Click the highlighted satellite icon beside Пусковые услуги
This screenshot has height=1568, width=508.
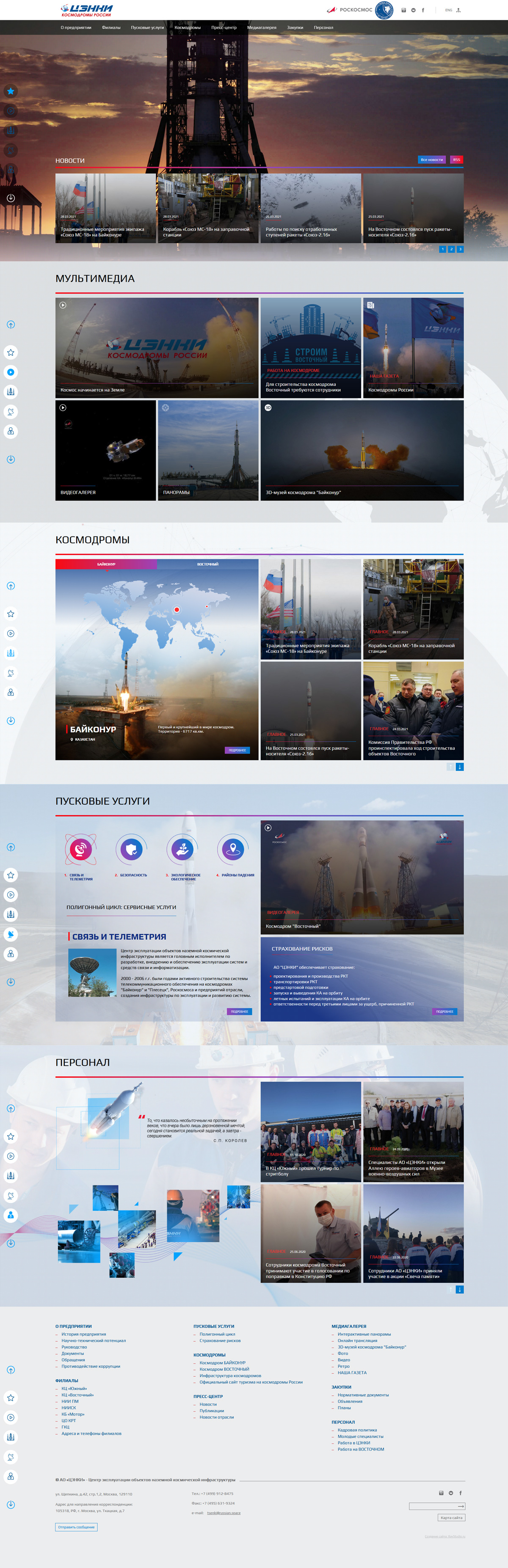click(x=11, y=934)
